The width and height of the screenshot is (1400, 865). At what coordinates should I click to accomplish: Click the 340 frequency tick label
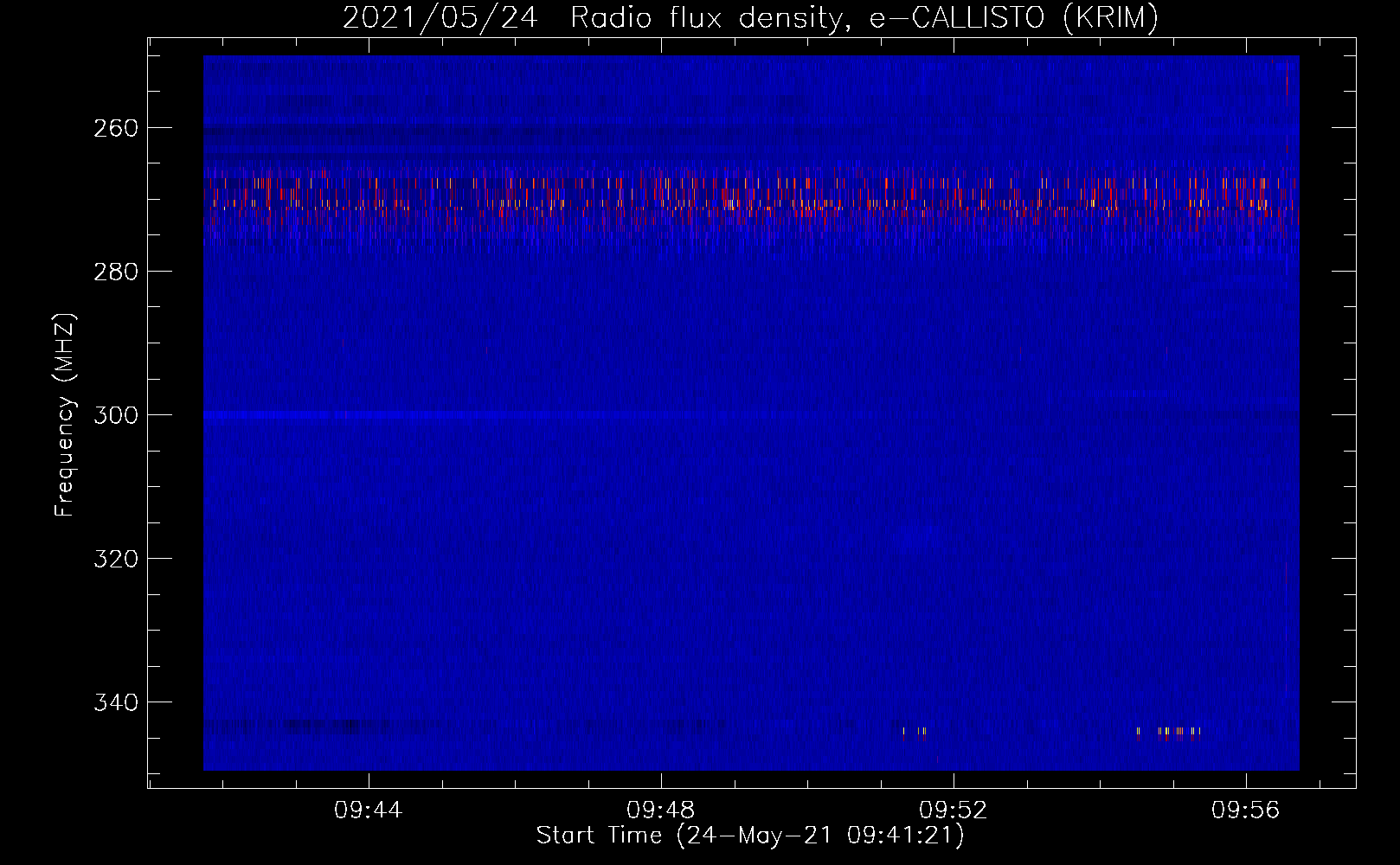pyautogui.click(x=116, y=702)
